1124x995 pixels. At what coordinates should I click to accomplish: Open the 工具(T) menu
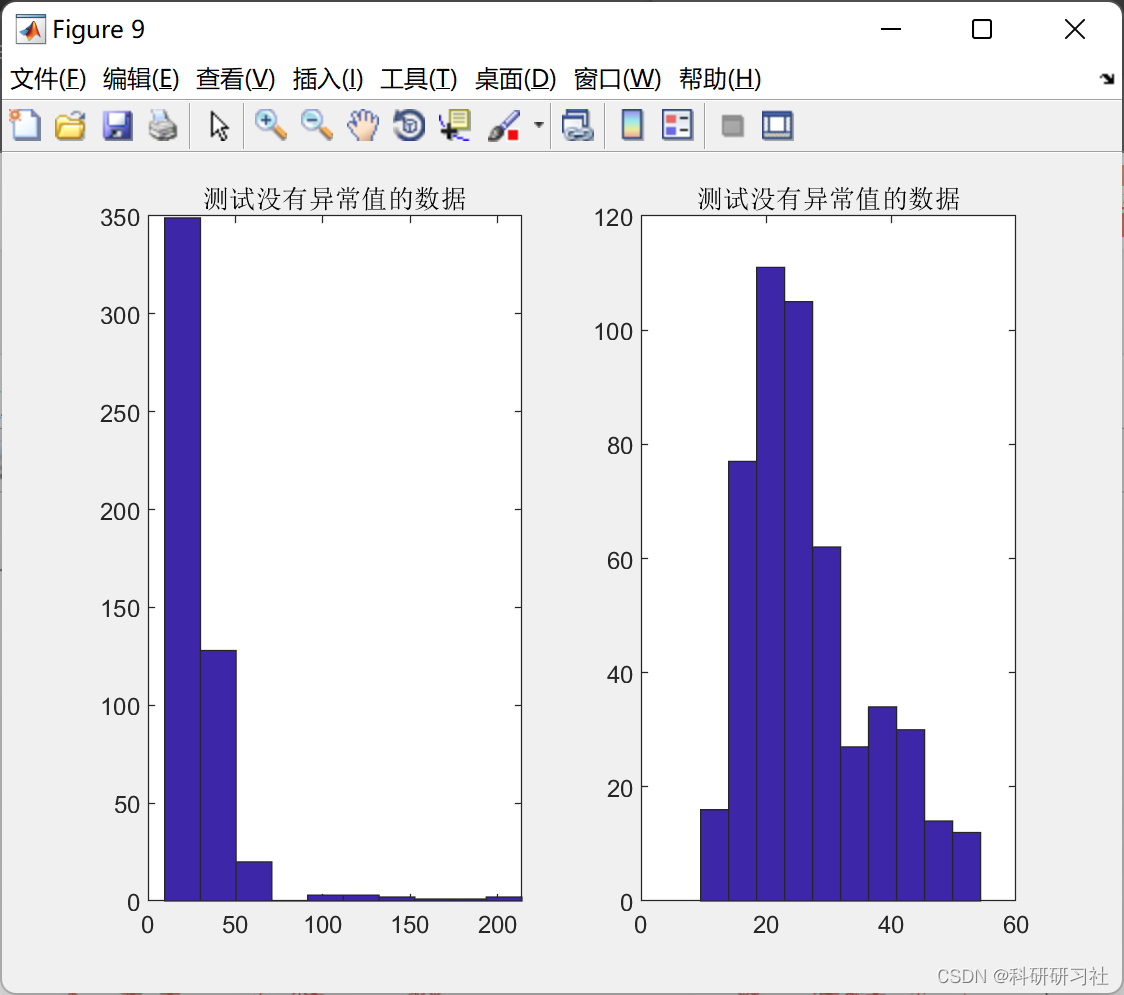[x=419, y=79]
